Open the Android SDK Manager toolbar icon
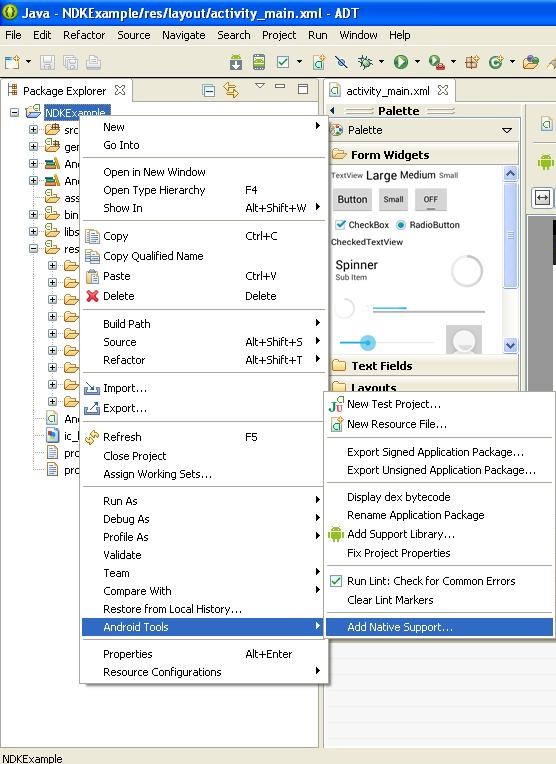Image resolution: width=556 pixels, height=764 pixels. (x=236, y=62)
